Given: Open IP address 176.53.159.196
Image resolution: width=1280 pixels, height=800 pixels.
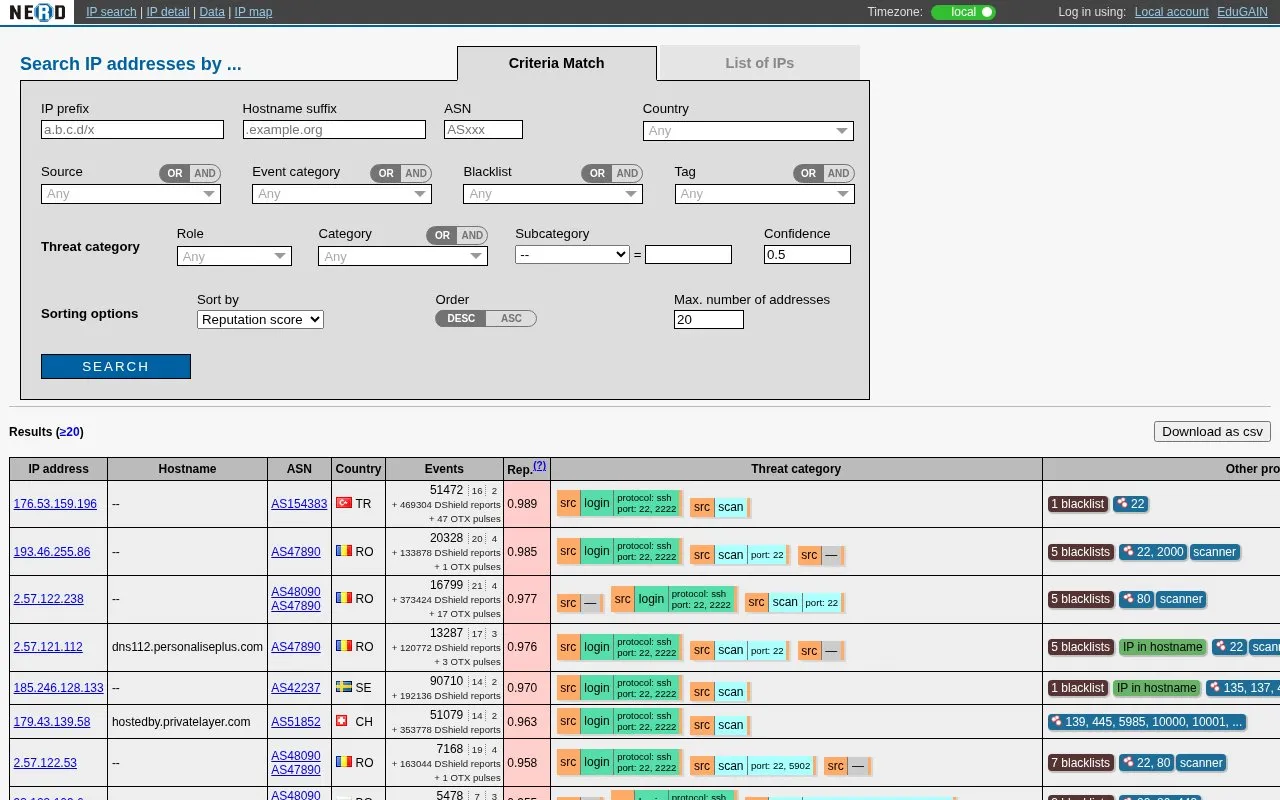Looking at the screenshot, I should pyautogui.click(x=55, y=504).
